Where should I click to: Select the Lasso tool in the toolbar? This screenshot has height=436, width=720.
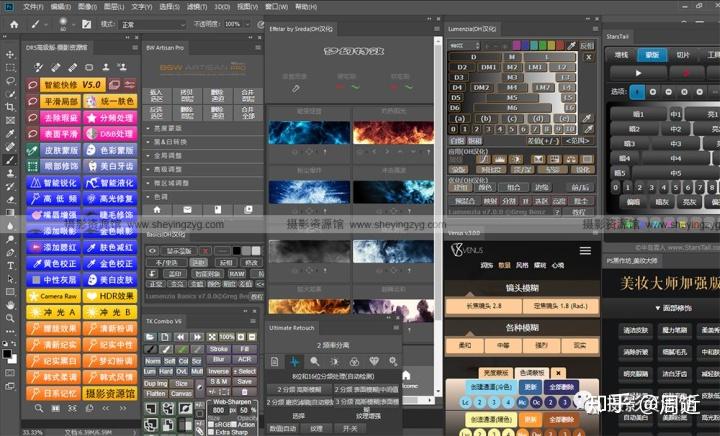[x=10, y=81]
